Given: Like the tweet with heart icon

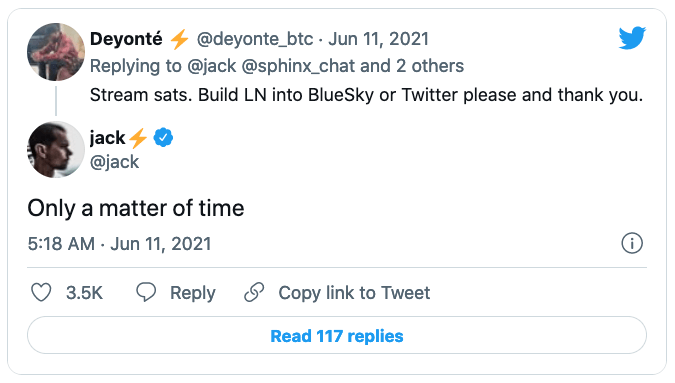Looking at the screenshot, I should (41, 293).
